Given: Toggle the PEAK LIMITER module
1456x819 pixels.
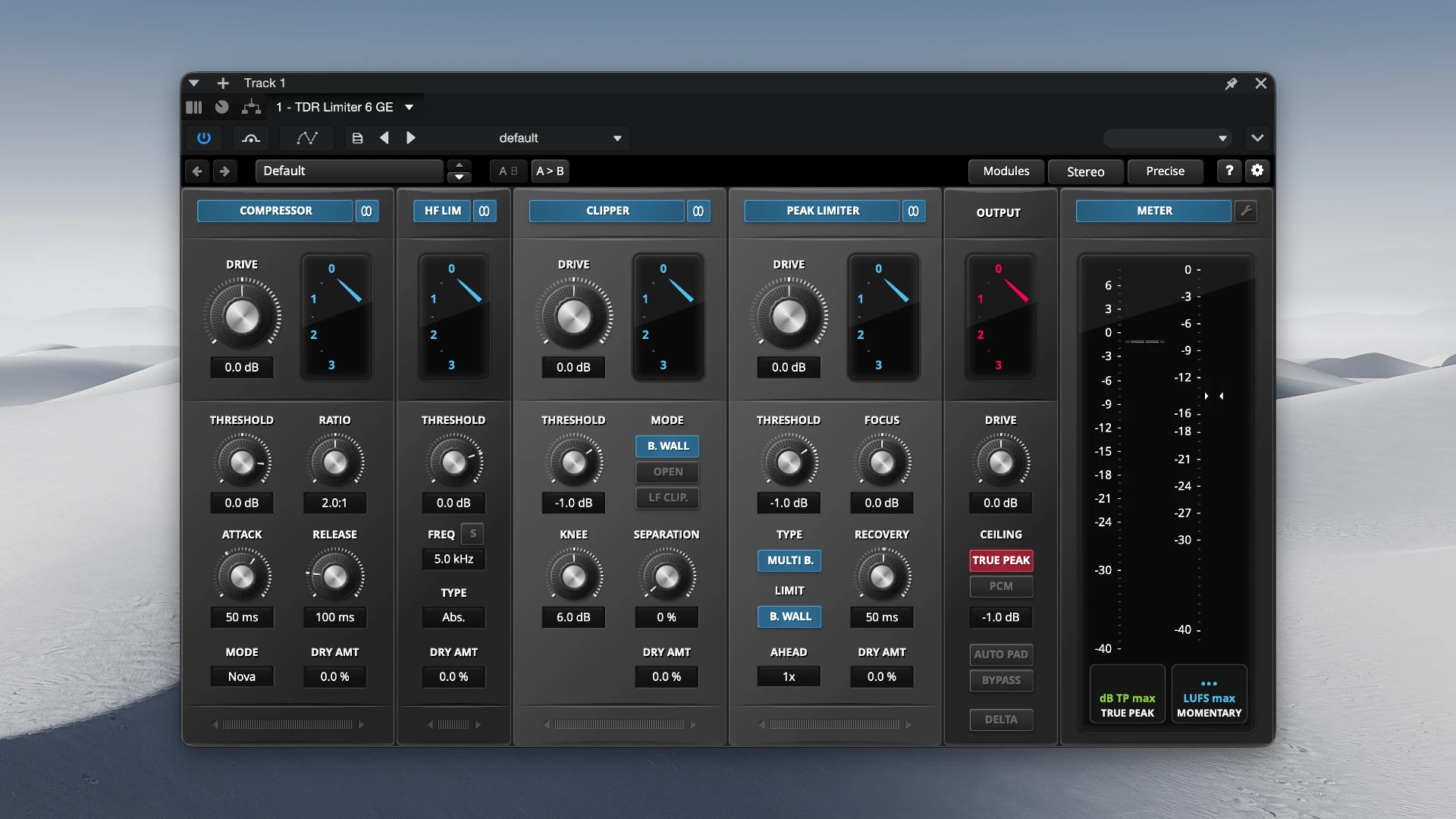Looking at the screenshot, I should [823, 211].
